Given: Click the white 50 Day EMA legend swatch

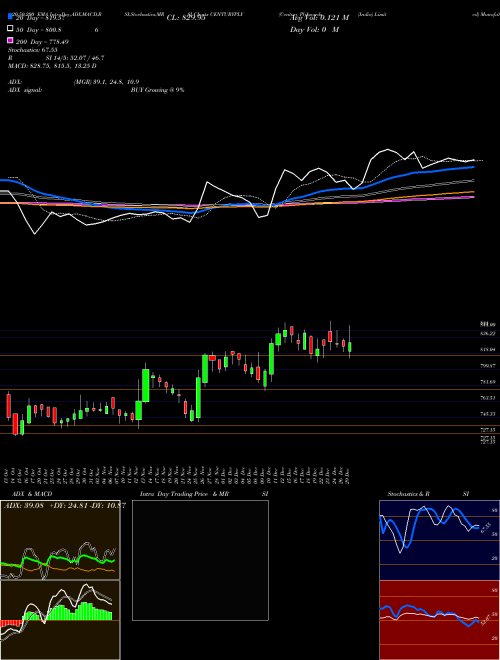Looking at the screenshot, I should click(11, 29).
